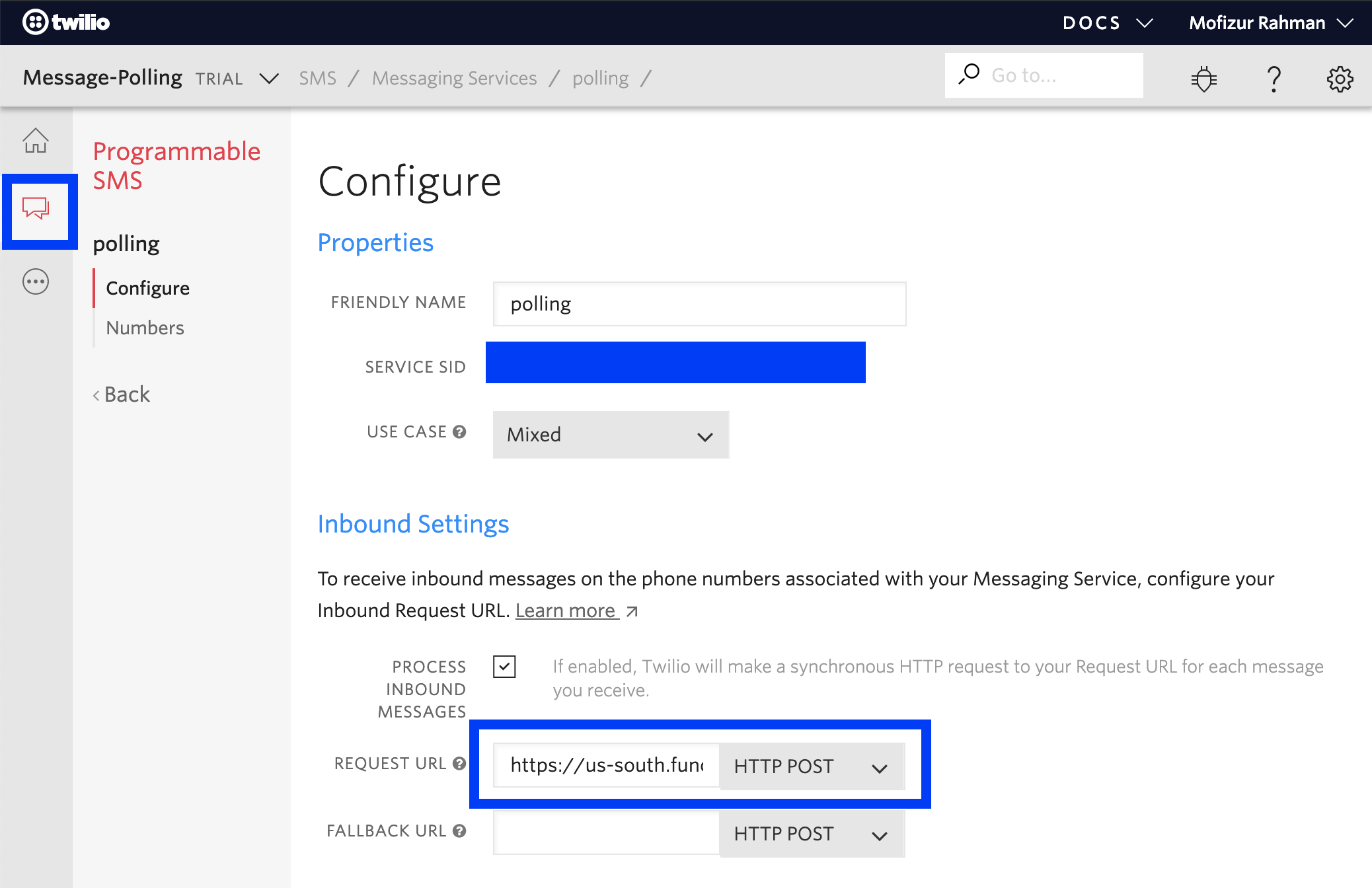Open the Programmable SMS heading link

click(x=176, y=166)
